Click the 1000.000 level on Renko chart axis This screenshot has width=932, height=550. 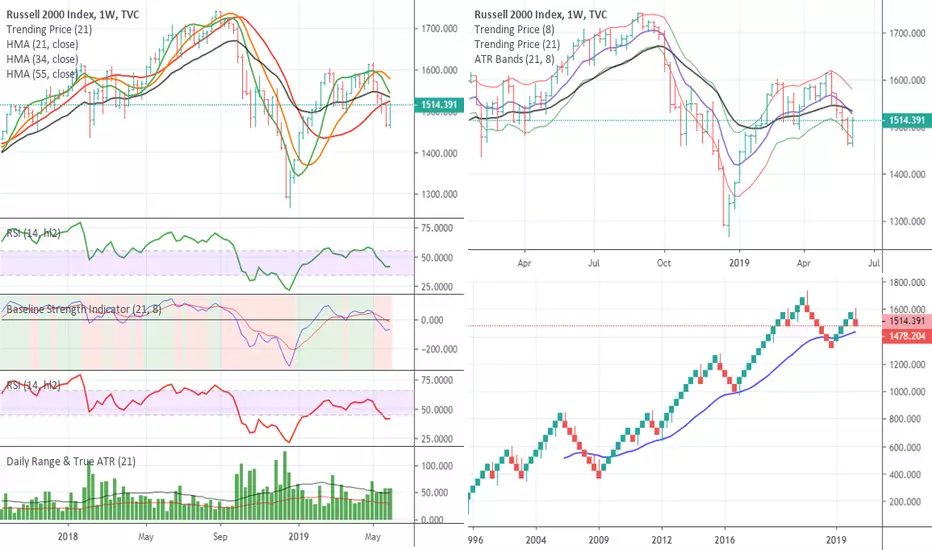coord(907,392)
